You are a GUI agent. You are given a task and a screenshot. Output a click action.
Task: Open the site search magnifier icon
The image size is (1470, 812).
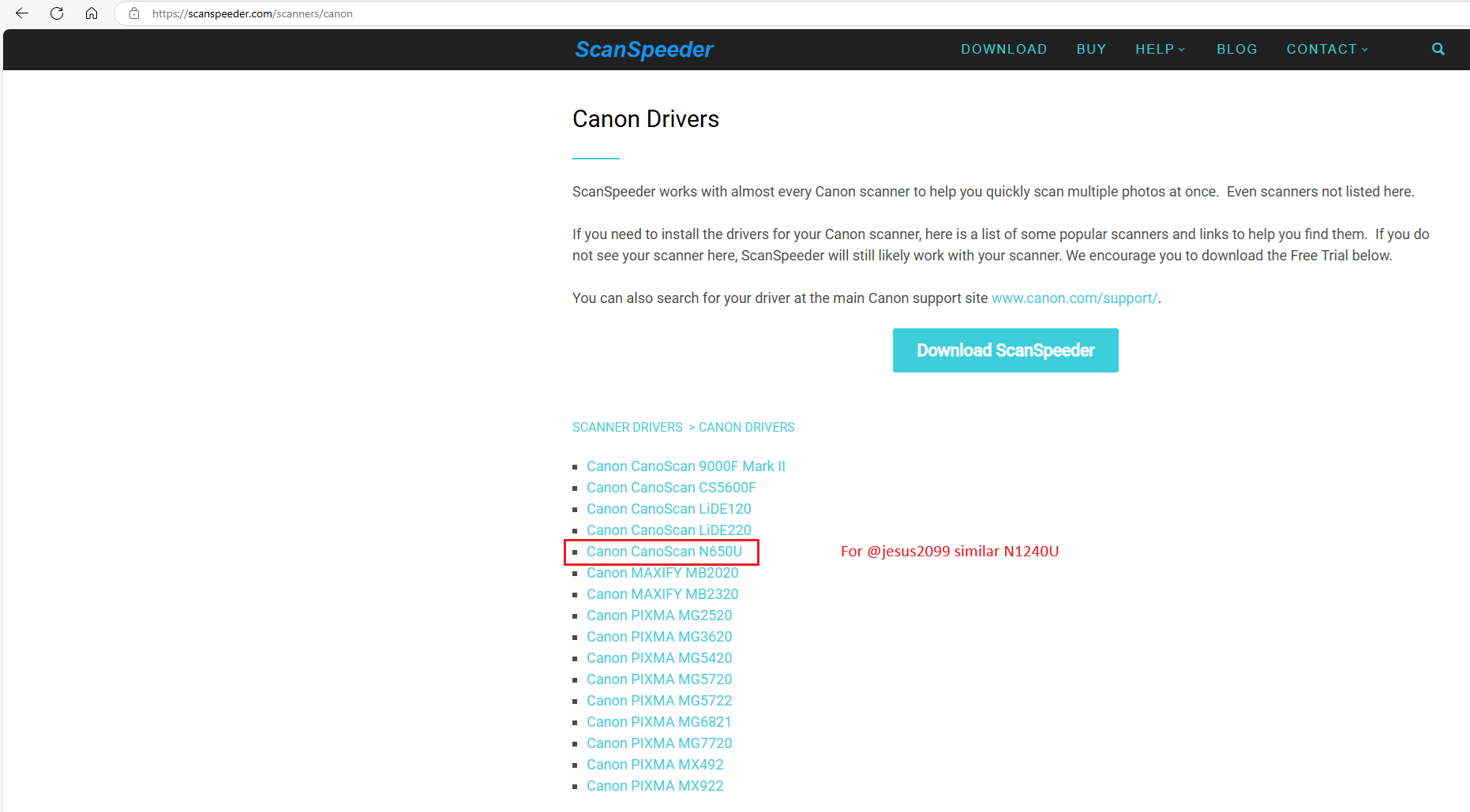point(1438,49)
